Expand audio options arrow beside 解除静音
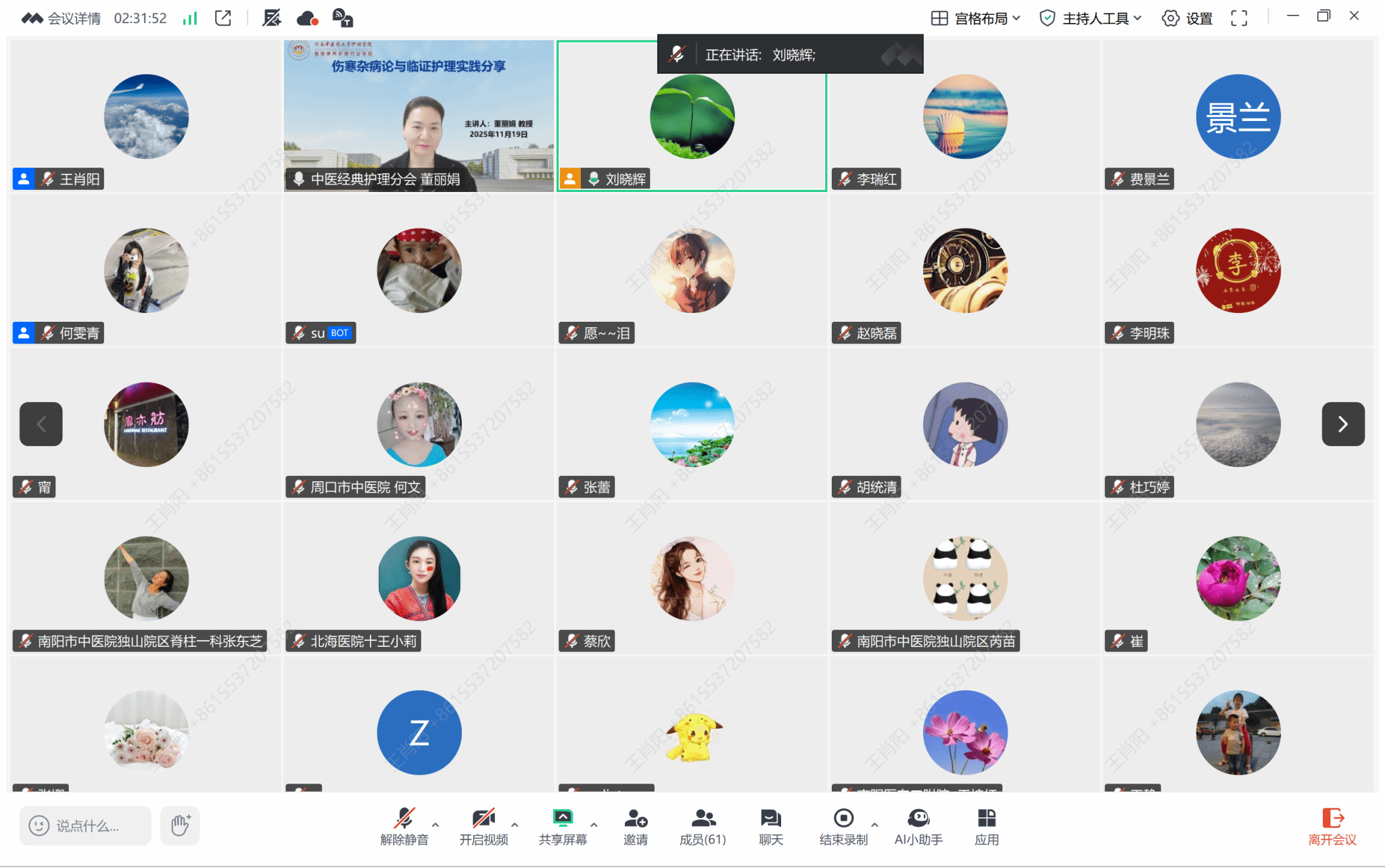 pos(436,825)
